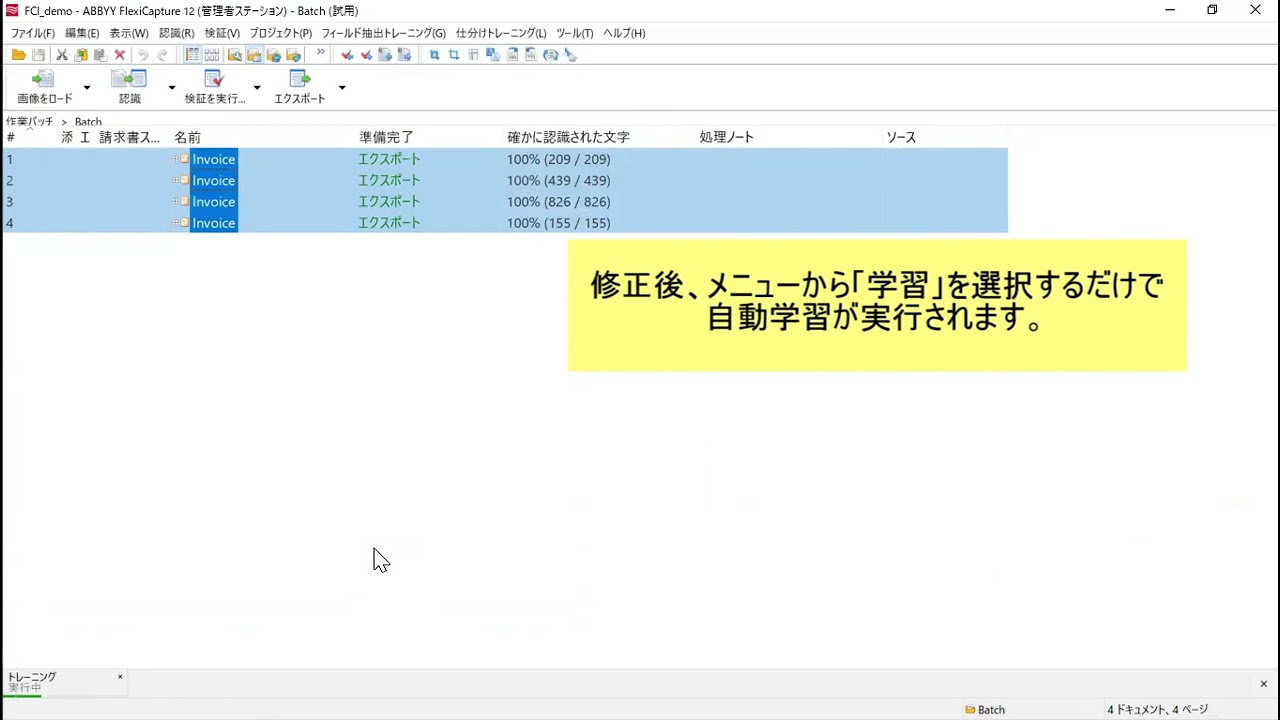This screenshot has width=1280, height=720.
Task: Click the 画像をロード load images button
Action: coord(45,87)
